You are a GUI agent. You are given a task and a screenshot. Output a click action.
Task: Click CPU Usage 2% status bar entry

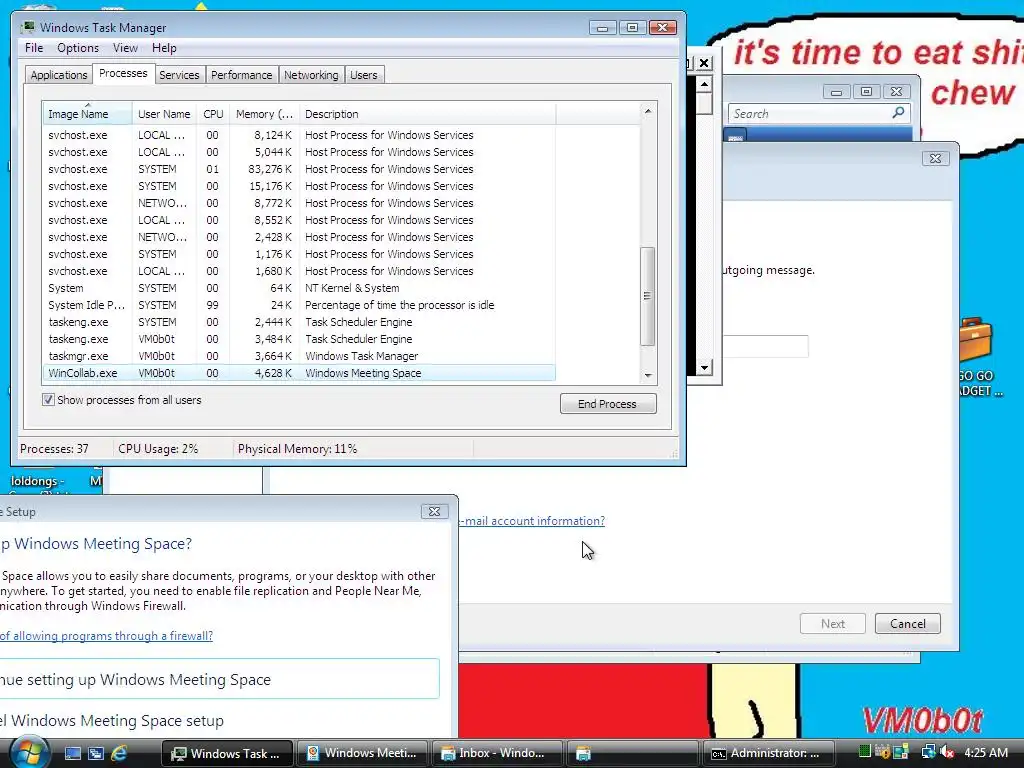click(x=158, y=449)
